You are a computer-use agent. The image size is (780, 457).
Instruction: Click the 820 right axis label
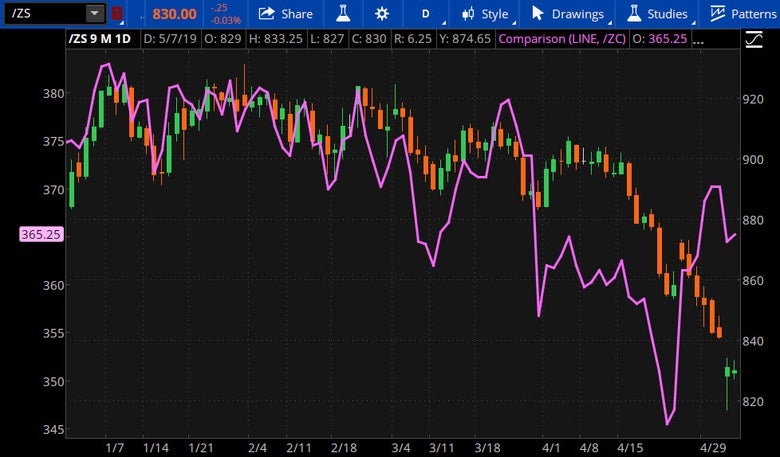(x=753, y=402)
